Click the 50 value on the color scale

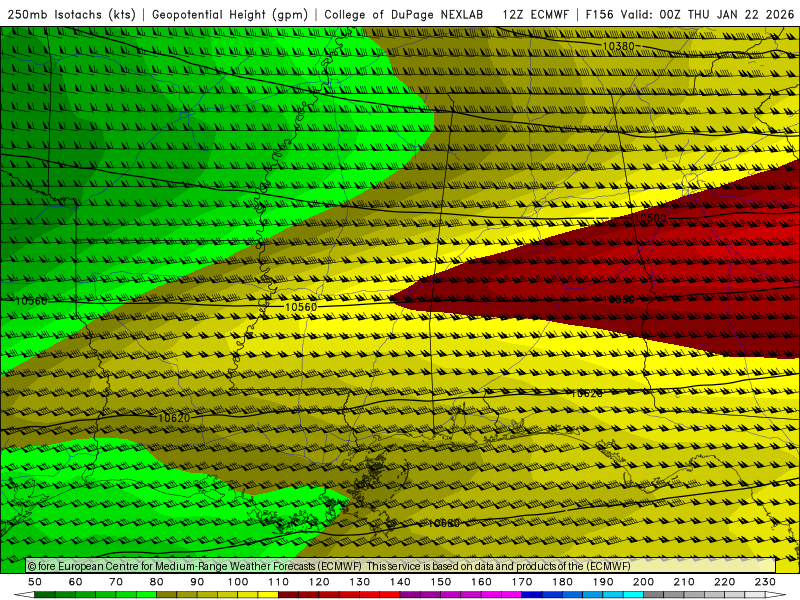35,582
